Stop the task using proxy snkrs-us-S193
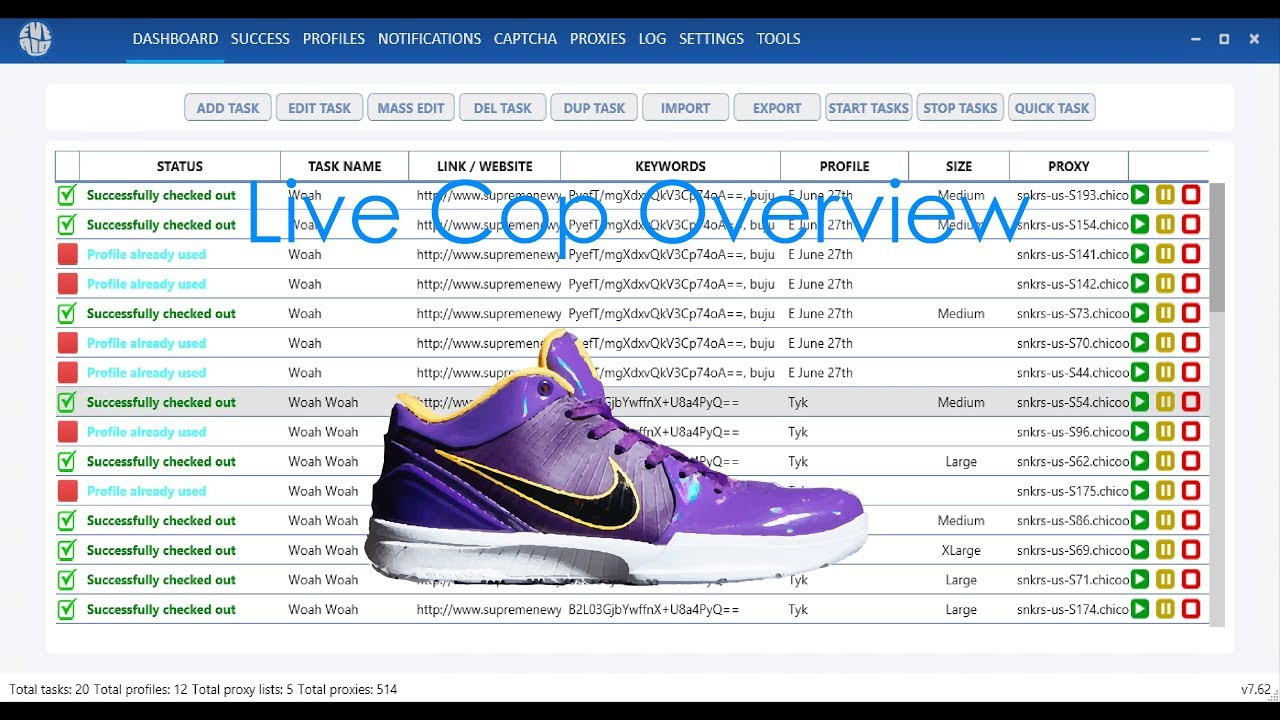 tap(1191, 195)
